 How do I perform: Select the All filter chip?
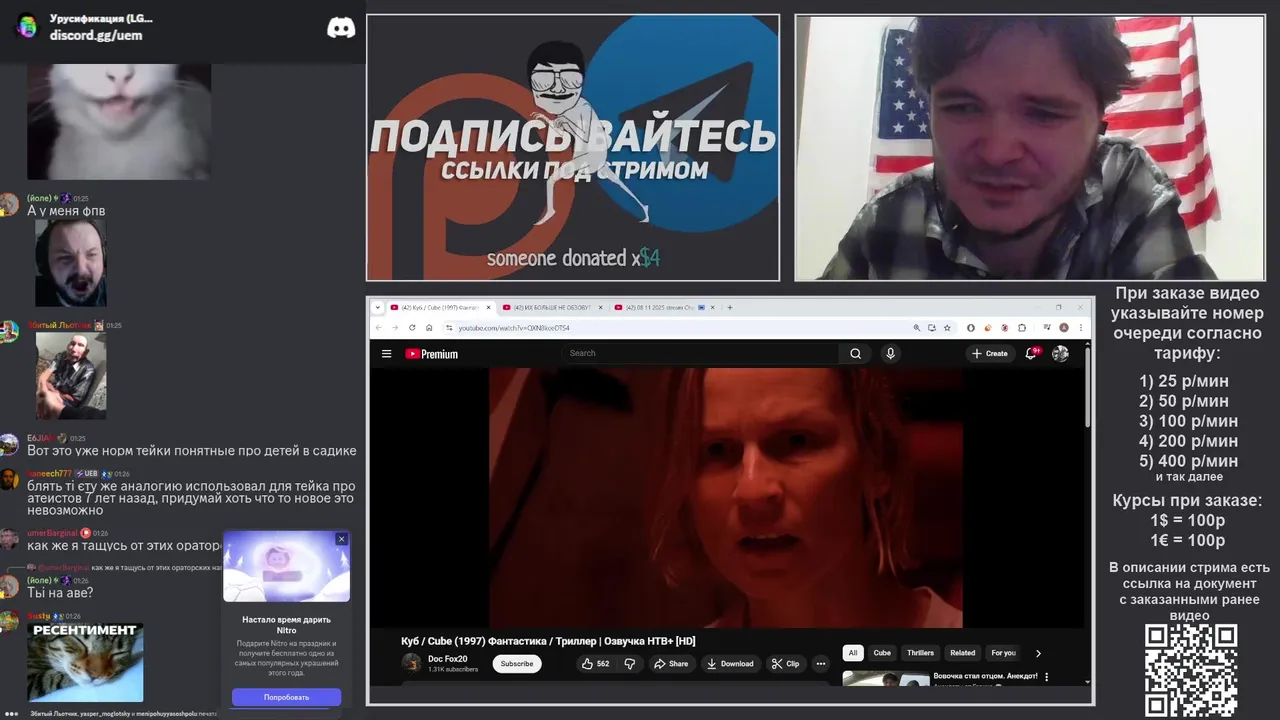[x=853, y=653]
